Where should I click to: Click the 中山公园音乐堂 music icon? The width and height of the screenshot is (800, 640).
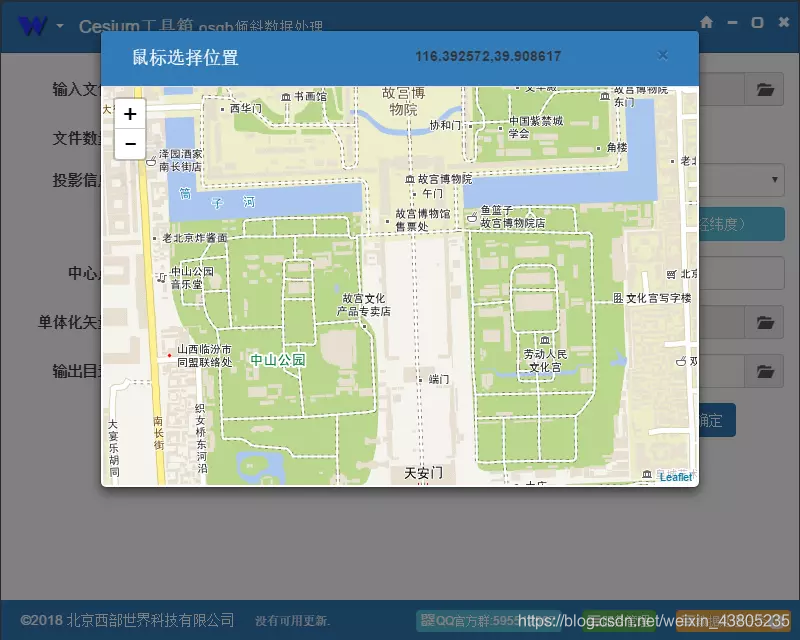pyautogui.click(x=162, y=277)
